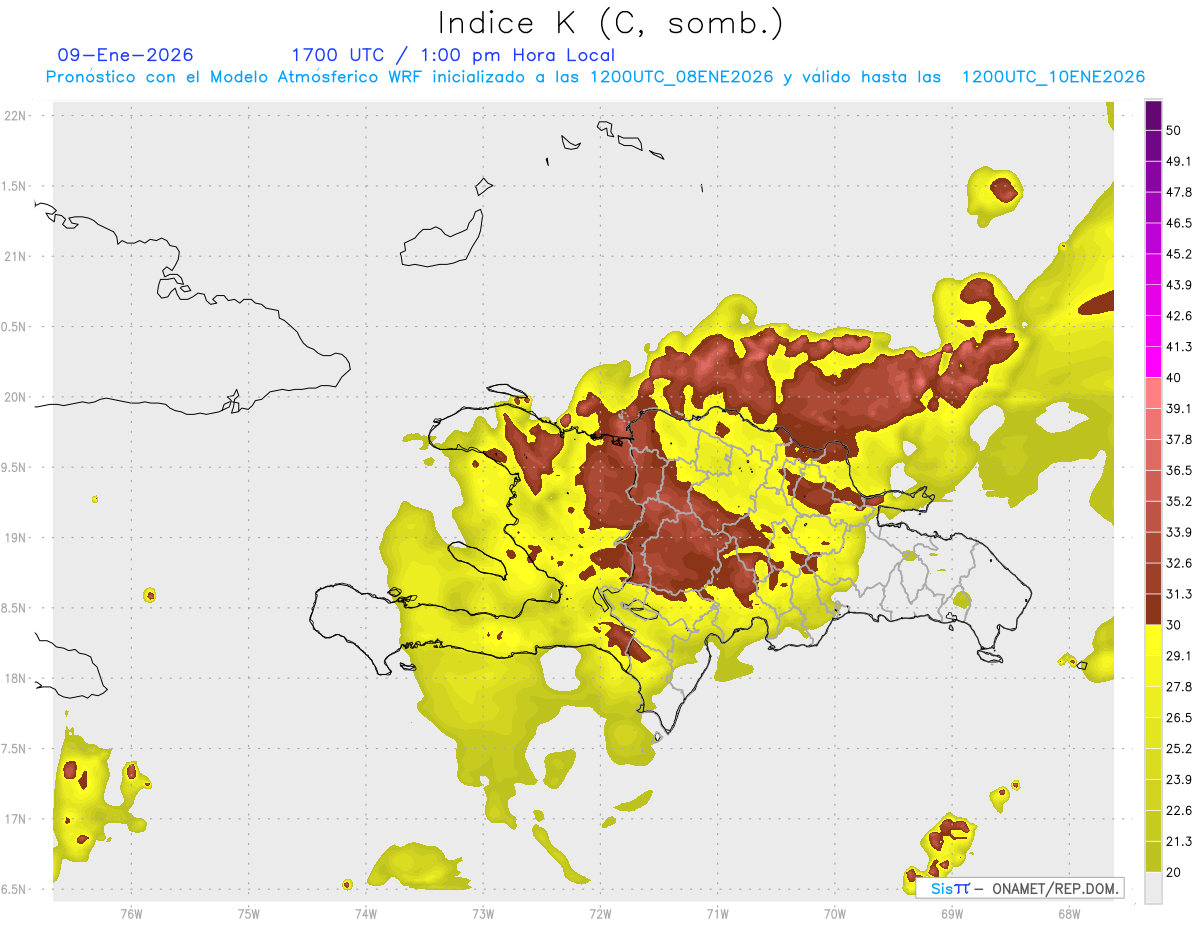
Task: Click the "17N" latitude label
Action: click(16, 819)
